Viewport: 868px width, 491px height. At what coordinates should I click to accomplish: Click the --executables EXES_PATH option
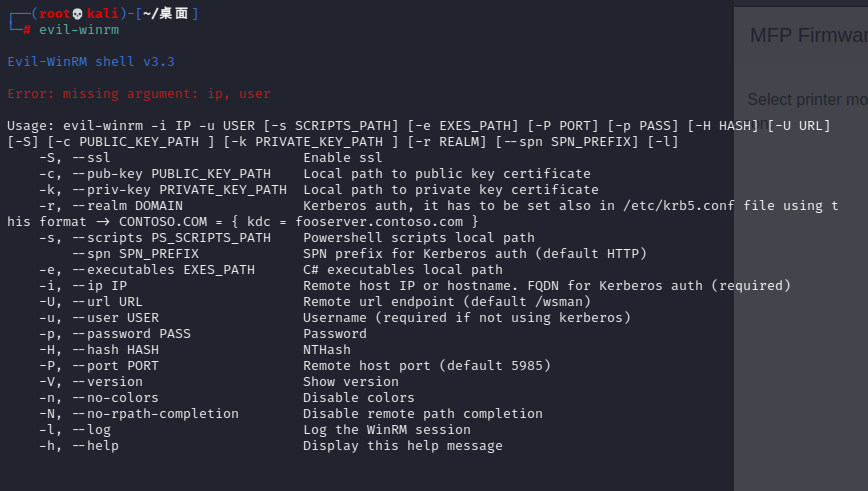coord(147,270)
